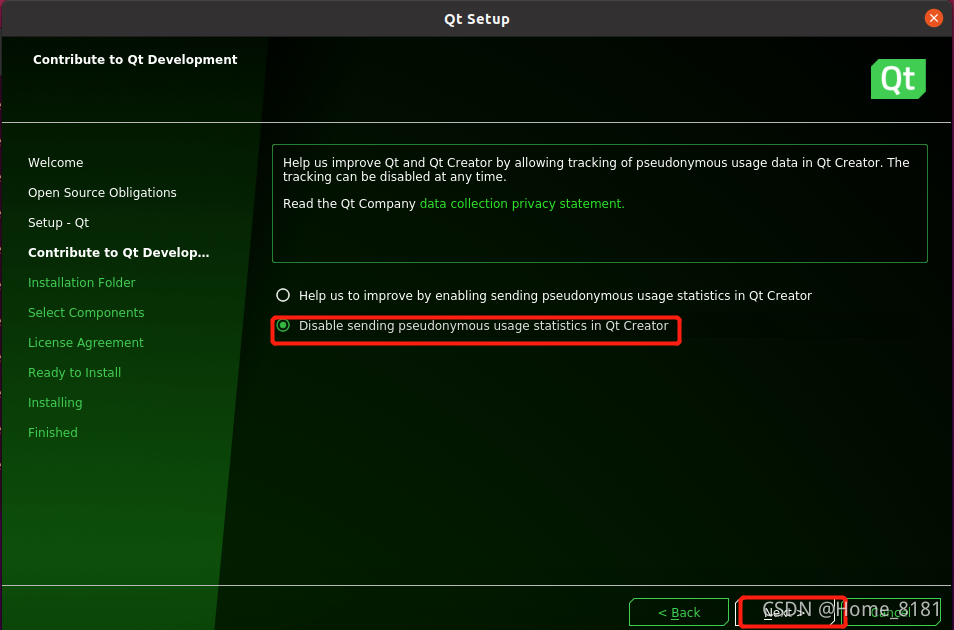The image size is (954, 630).
Task: Select the Setup - Qt step
Action: tap(58, 223)
